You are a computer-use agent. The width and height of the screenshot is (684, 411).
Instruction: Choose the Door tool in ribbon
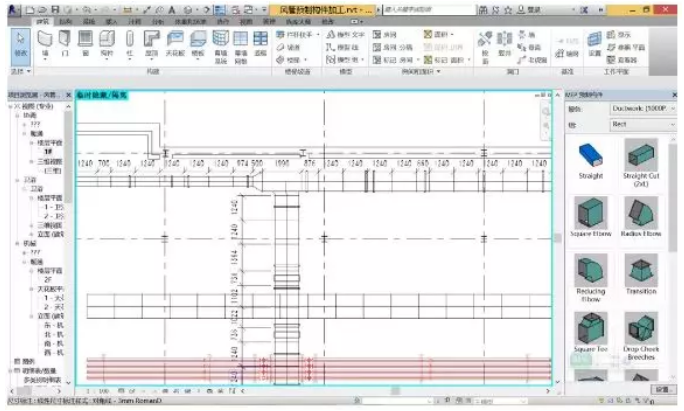point(65,45)
